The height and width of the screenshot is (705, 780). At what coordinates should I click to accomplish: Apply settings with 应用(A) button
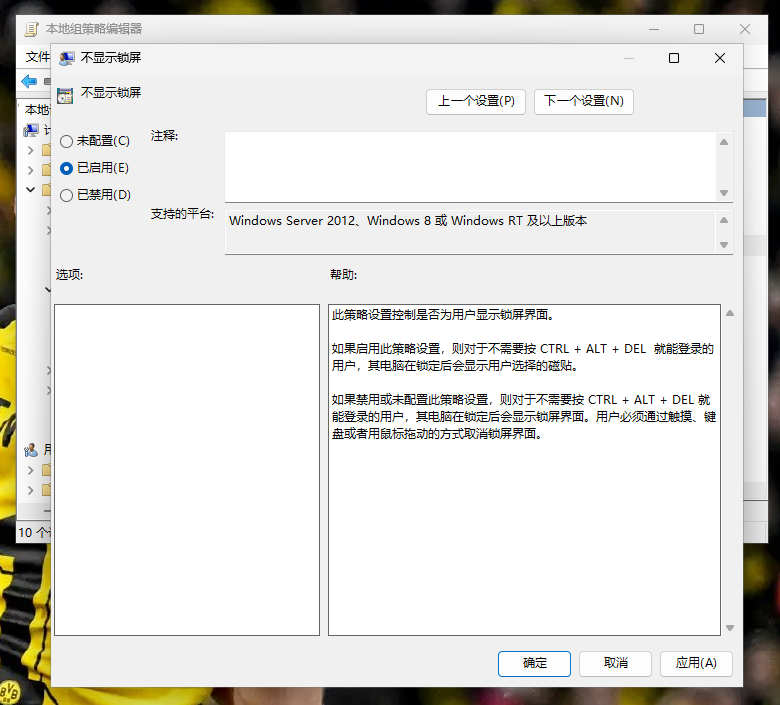coord(696,663)
